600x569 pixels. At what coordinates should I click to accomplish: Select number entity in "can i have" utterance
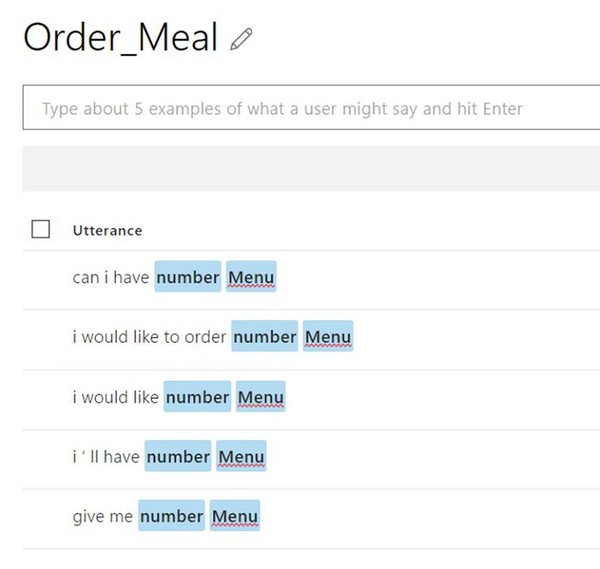pos(187,277)
